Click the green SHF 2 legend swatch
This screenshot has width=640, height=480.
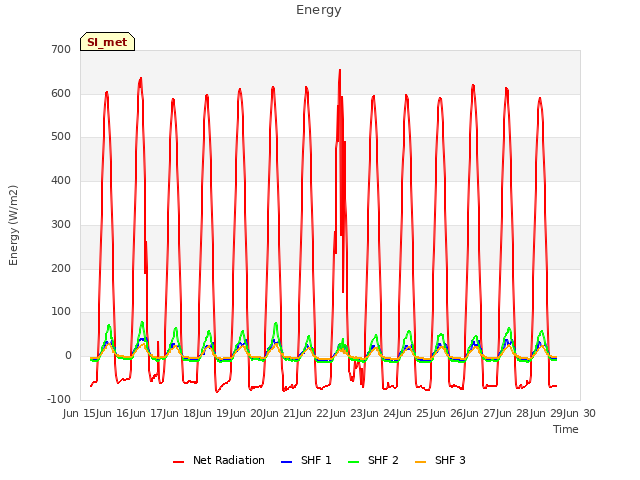coord(353,461)
